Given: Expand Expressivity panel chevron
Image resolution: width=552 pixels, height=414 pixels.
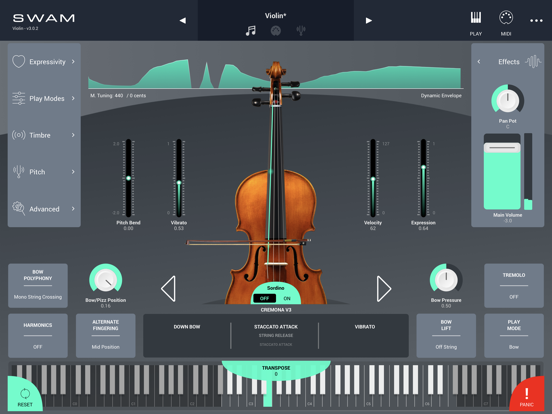Looking at the screenshot, I should tap(73, 62).
